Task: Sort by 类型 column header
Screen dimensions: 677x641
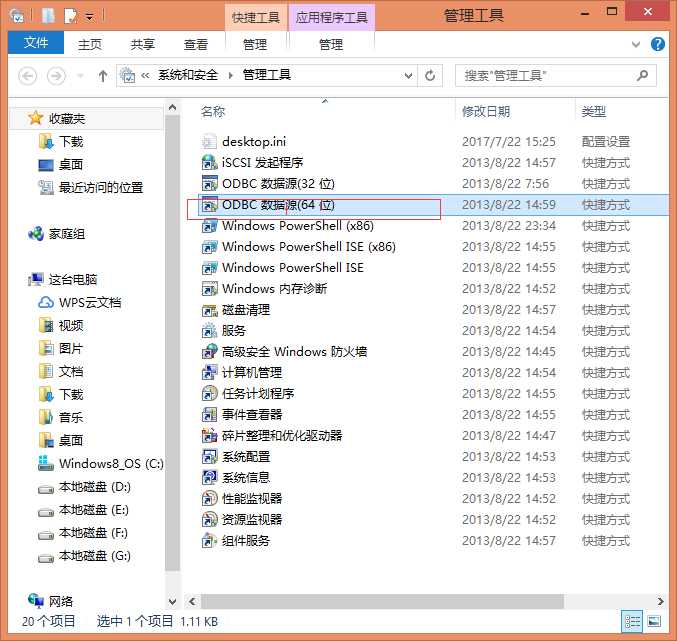Action: point(594,111)
